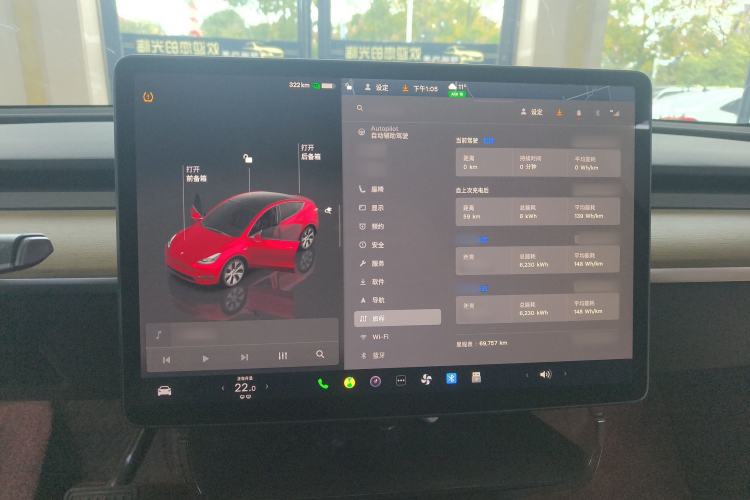The height and width of the screenshot is (500, 750).
Task: Tap the cellular signal icon
Action: [x=614, y=113]
